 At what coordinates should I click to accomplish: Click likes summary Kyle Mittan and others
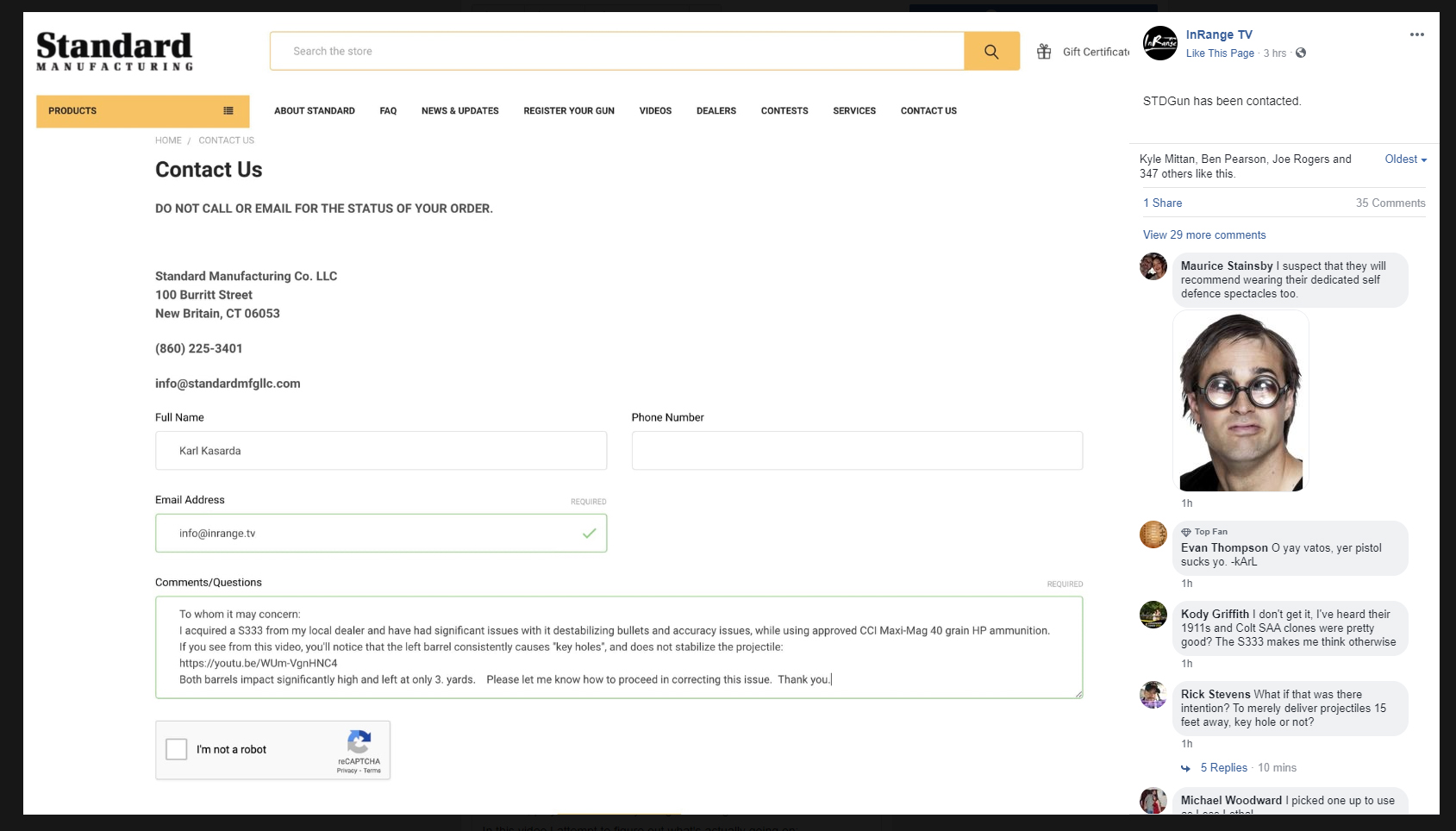(1246, 166)
